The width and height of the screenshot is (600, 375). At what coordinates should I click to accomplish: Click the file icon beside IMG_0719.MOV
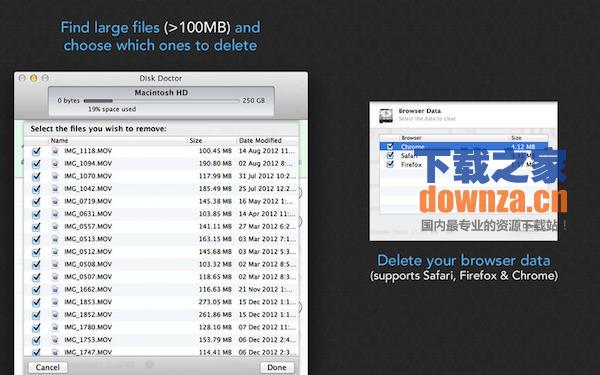[55, 201]
